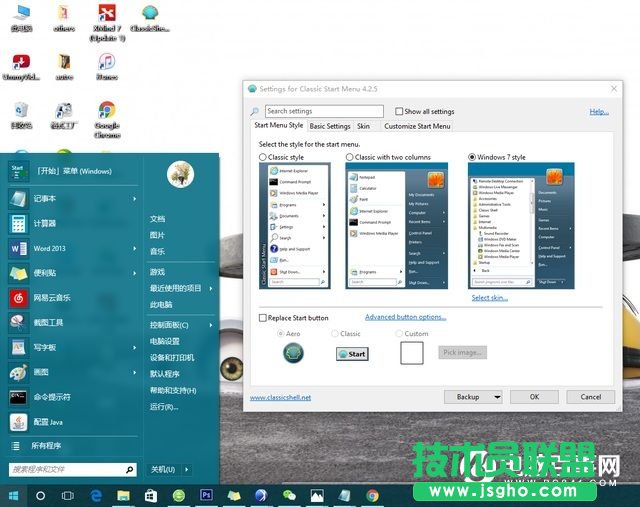This screenshot has height=507, width=640.
Task: Select the iTunes desktop shortcut
Action: tap(107, 67)
